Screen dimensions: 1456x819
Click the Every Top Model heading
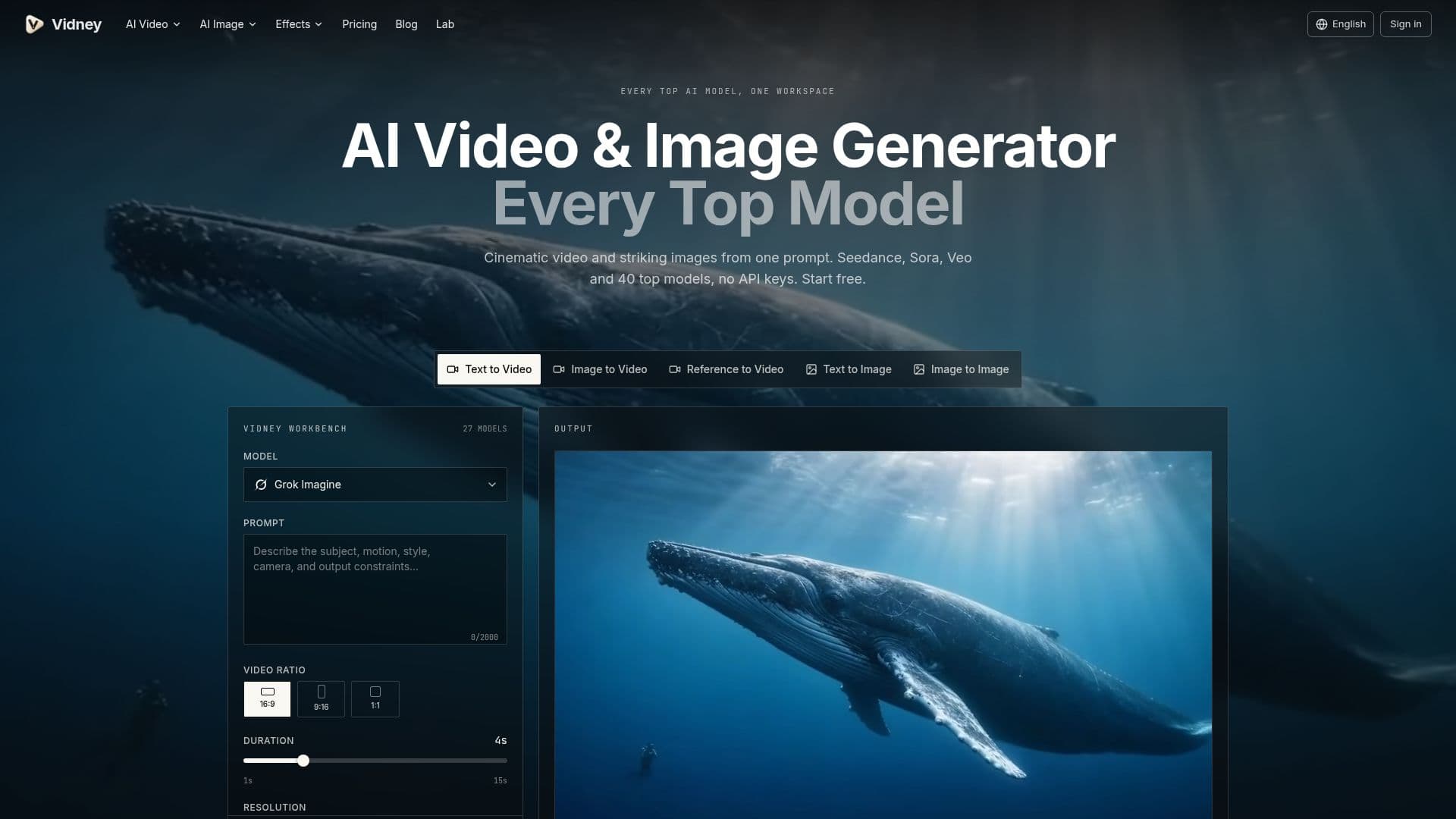pyautogui.click(x=728, y=203)
